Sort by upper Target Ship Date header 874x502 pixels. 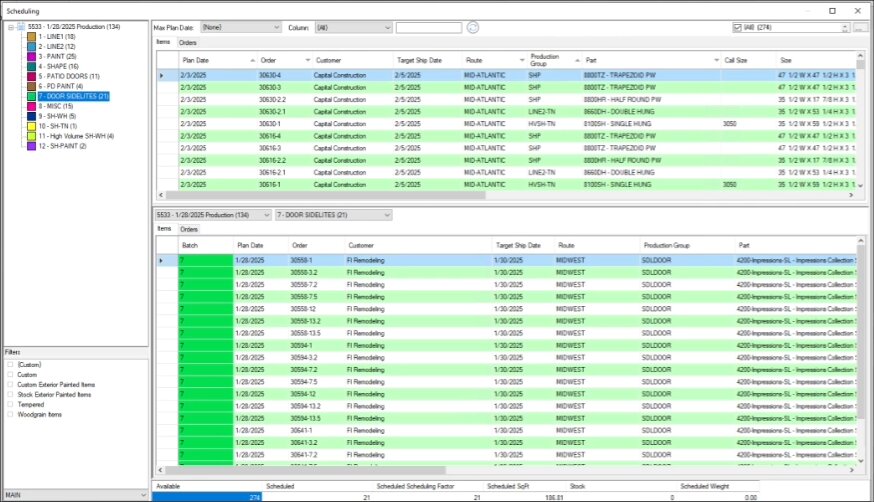428,60
